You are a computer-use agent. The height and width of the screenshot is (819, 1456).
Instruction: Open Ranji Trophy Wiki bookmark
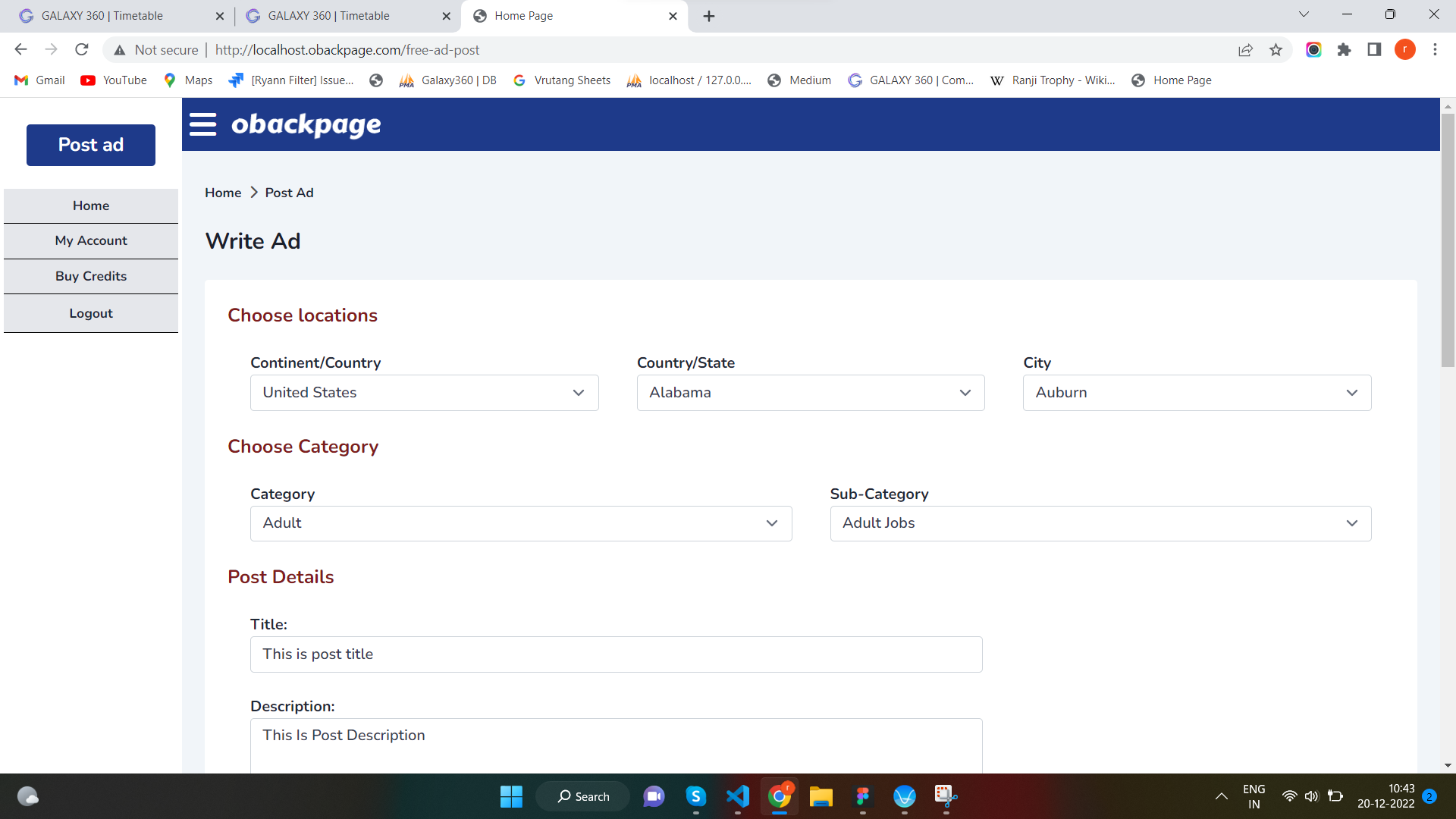pos(1053,80)
